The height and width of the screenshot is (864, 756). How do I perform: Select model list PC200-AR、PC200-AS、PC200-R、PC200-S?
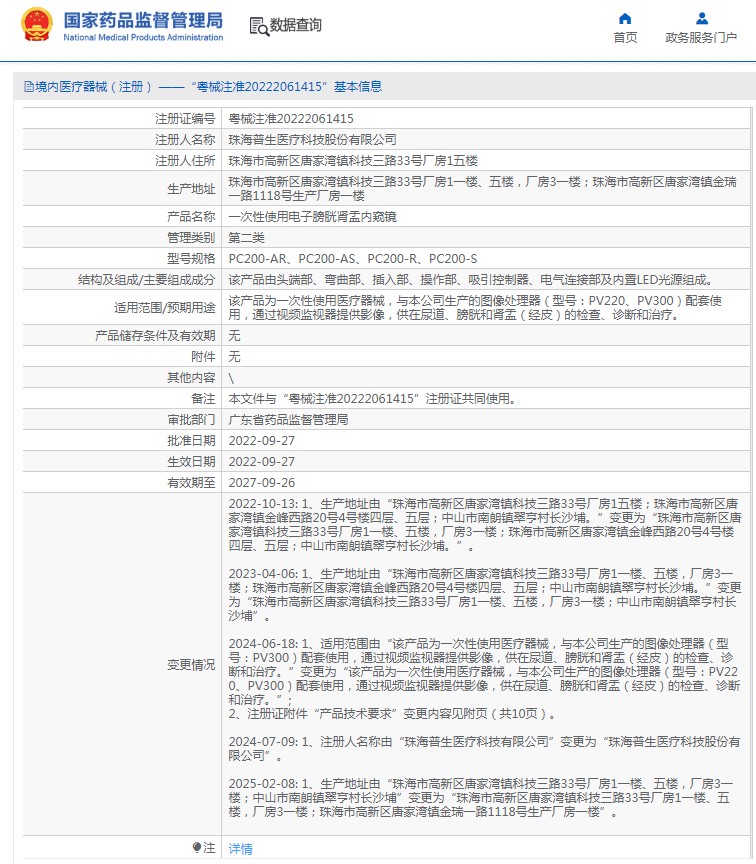[353, 258]
